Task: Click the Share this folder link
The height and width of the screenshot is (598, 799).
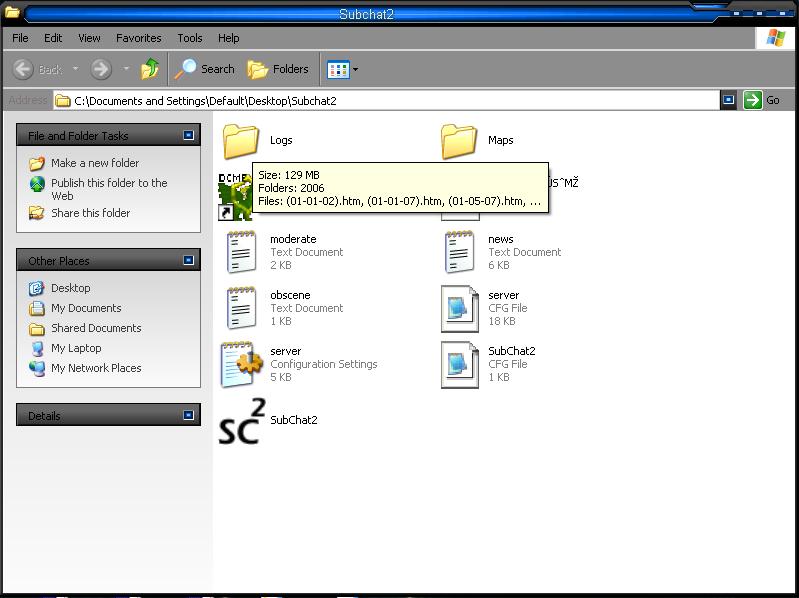Action: click(91, 213)
